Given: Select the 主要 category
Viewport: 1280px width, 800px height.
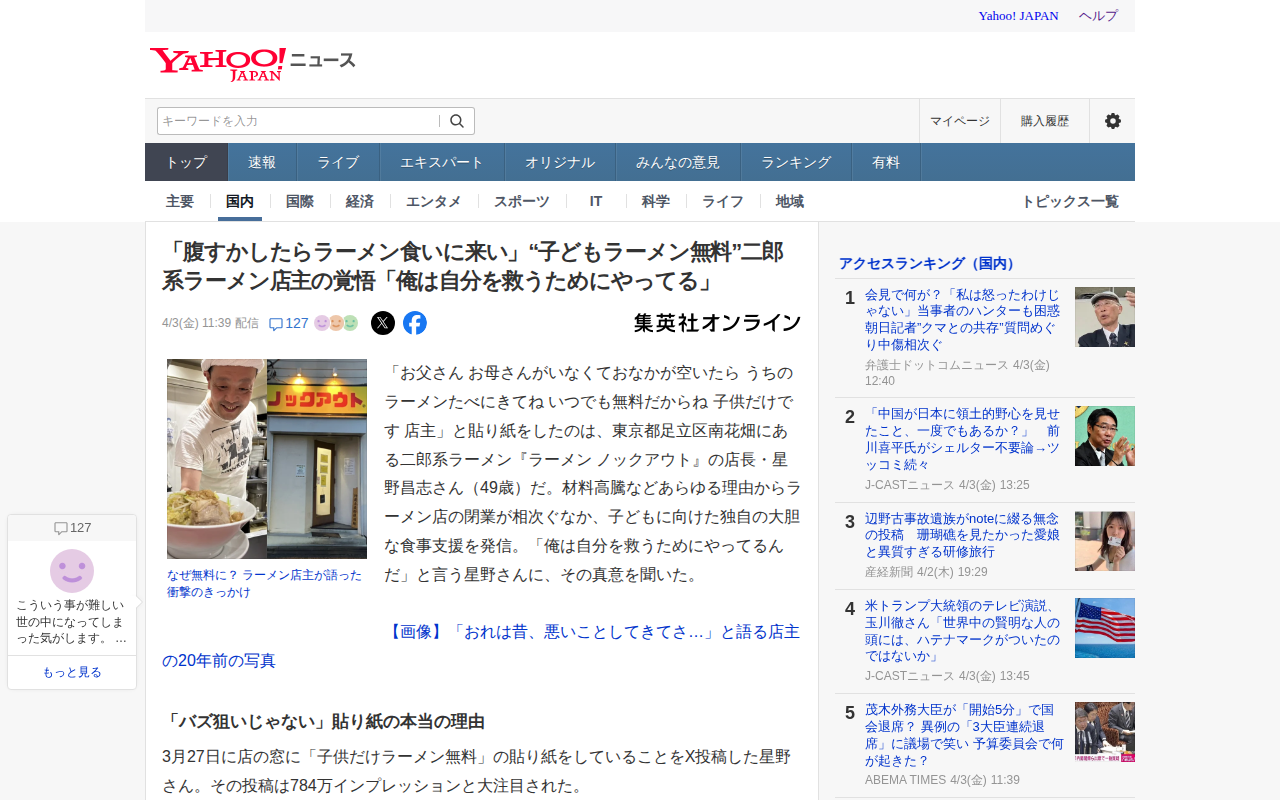Looking at the screenshot, I should click(x=180, y=201).
